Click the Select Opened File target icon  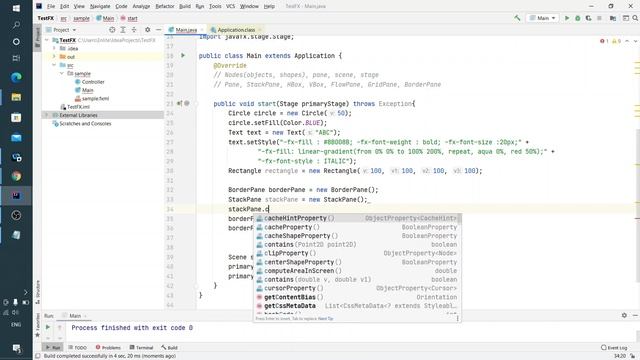pos(112,30)
